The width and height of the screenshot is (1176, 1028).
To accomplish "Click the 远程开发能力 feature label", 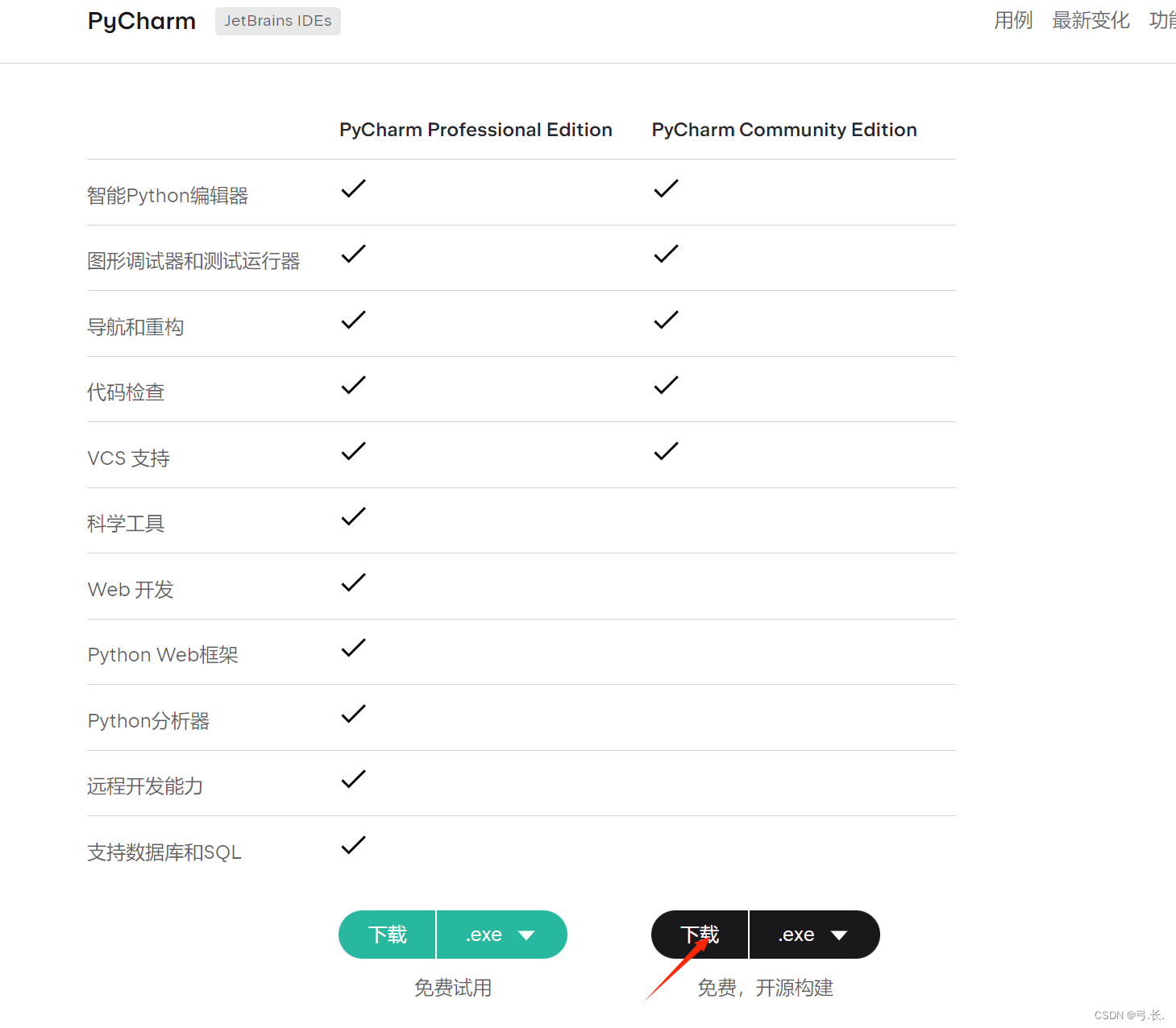I will point(145,786).
